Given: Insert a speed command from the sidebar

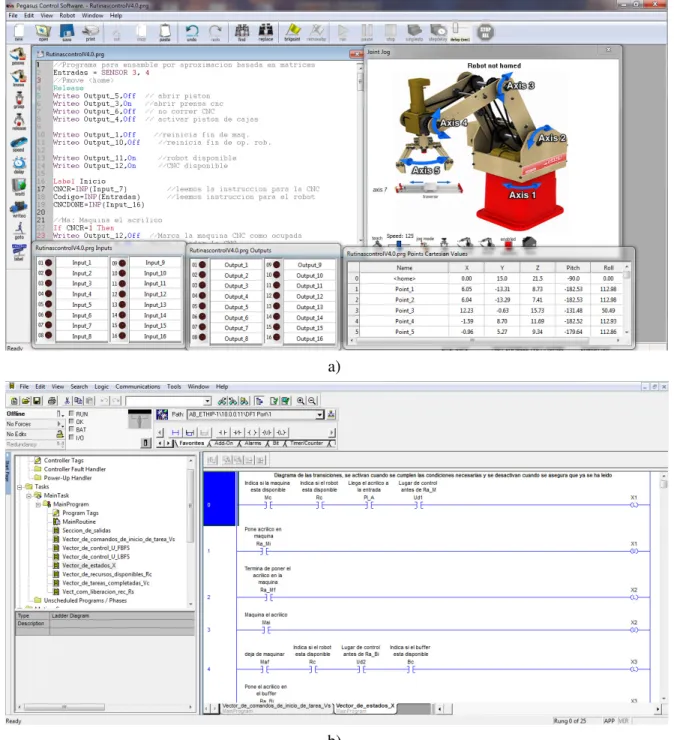Looking at the screenshot, I should point(19,143).
